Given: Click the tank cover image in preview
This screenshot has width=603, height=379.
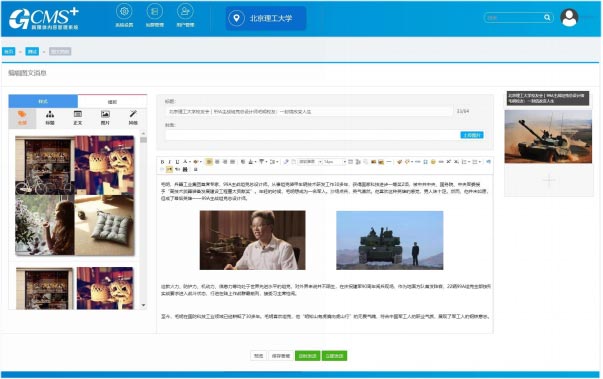Looking at the screenshot, I should [548, 136].
